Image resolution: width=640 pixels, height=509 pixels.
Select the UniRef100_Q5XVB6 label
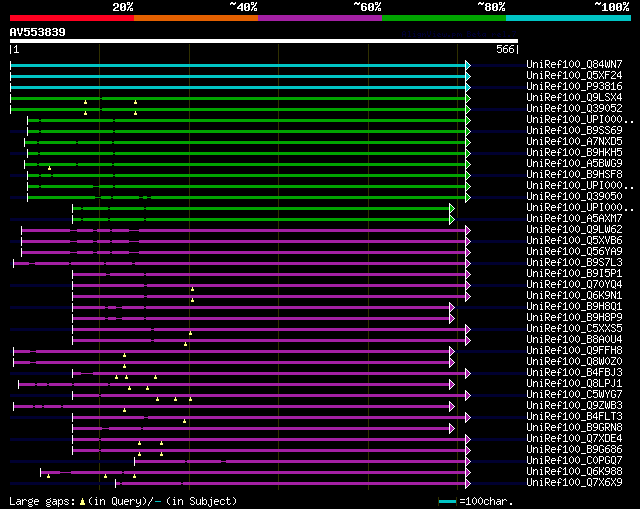(x=574, y=240)
